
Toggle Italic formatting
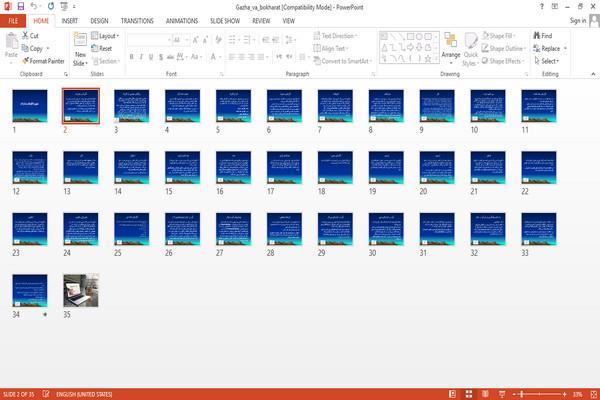[141, 57]
